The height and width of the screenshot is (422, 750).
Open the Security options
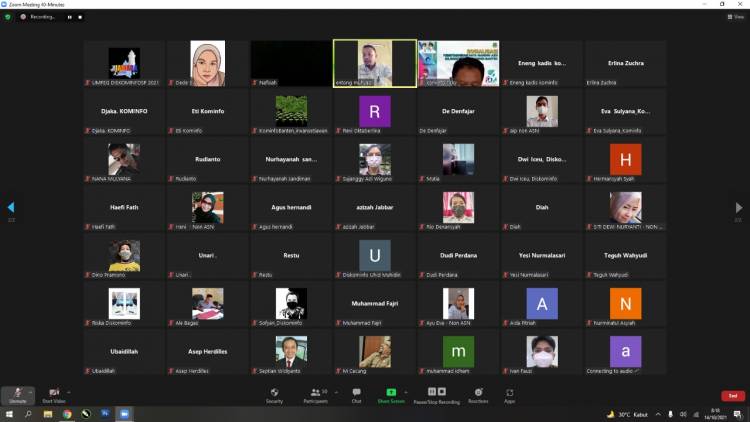click(274, 394)
